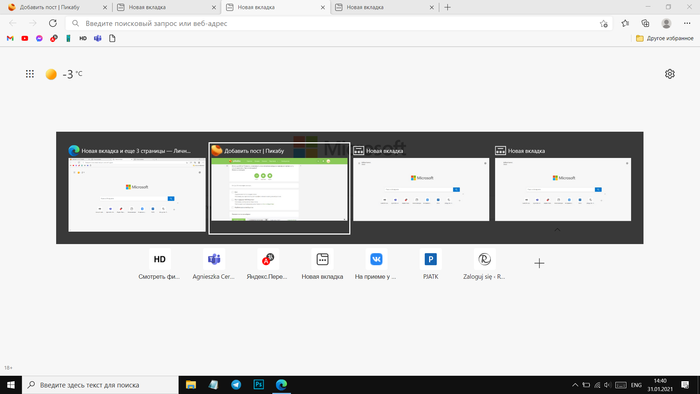Select fourth Новая вкладка preview thumbnail
Viewport: 700px width, 394px height.
pyautogui.click(x=563, y=184)
